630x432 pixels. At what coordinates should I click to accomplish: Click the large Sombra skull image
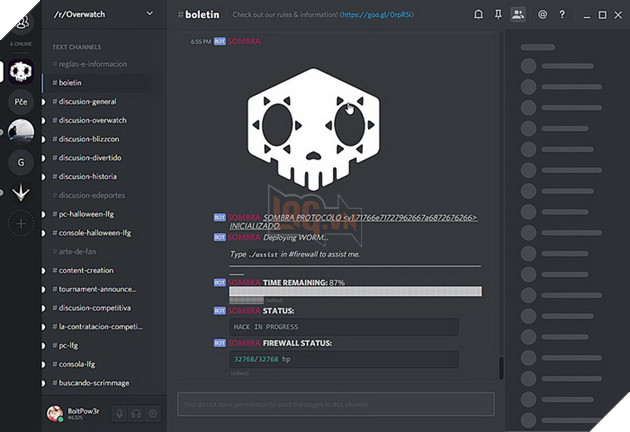(313, 129)
